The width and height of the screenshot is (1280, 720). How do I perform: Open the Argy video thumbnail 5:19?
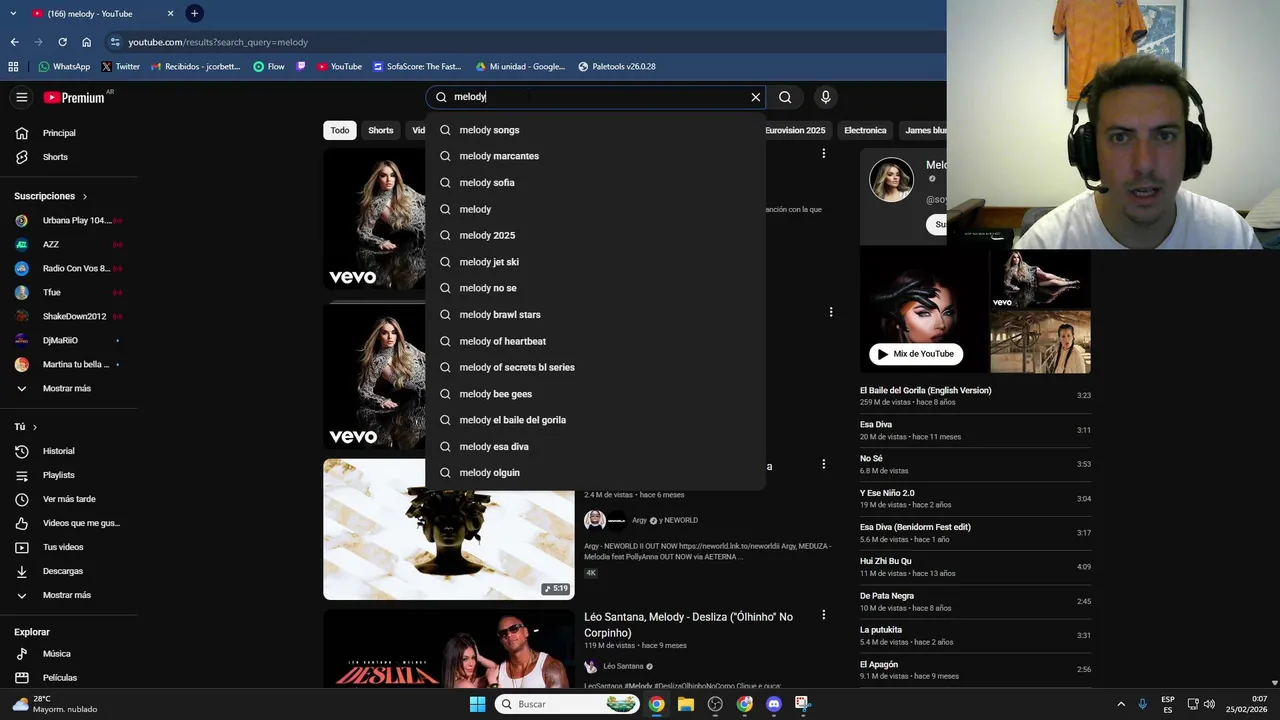point(449,529)
